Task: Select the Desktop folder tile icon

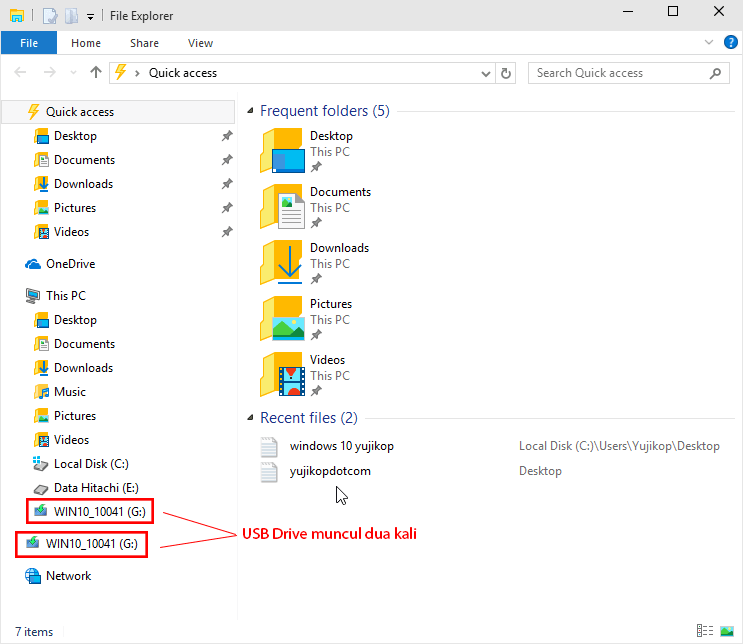Action: pyautogui.click(x=282, y=150)
